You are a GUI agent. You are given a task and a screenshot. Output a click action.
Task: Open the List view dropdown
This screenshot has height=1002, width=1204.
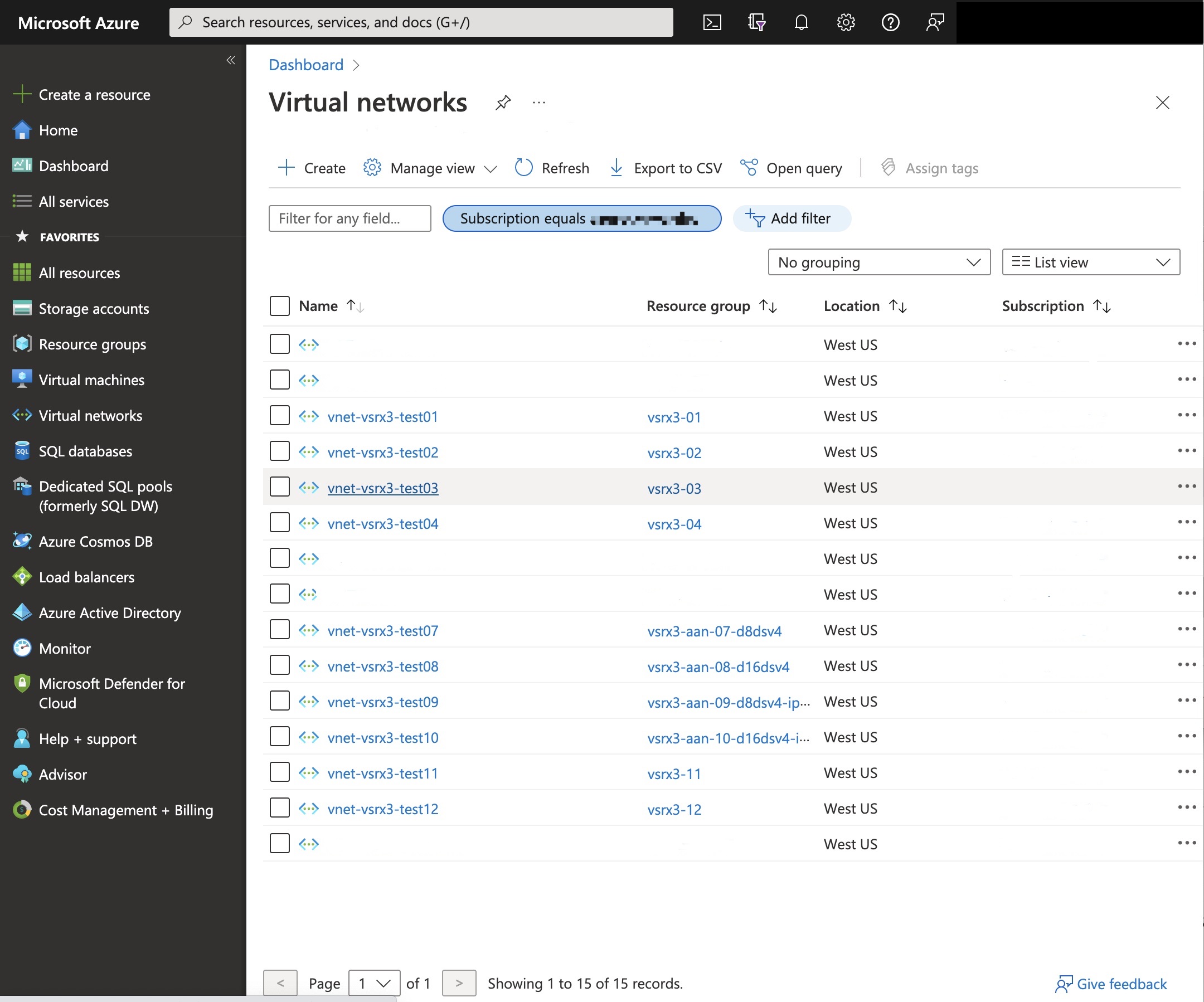point(1090,262)
